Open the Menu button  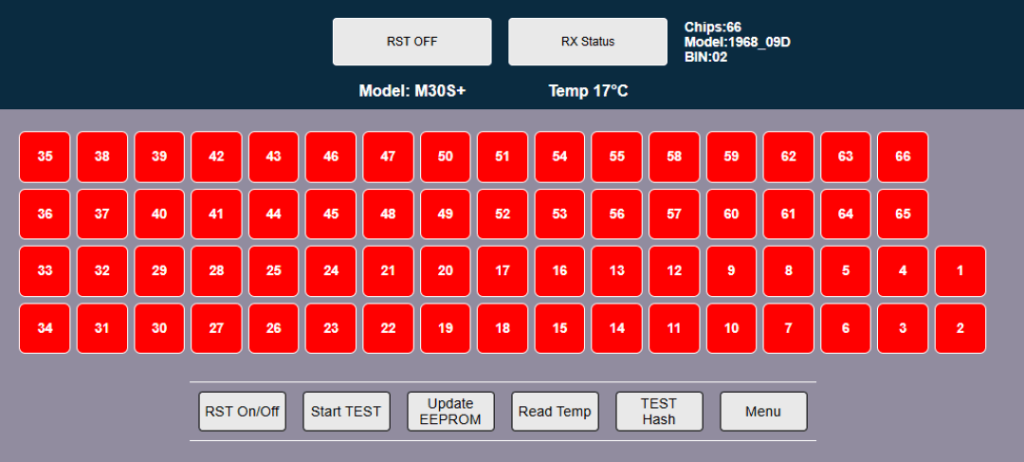tap(763, 411)
